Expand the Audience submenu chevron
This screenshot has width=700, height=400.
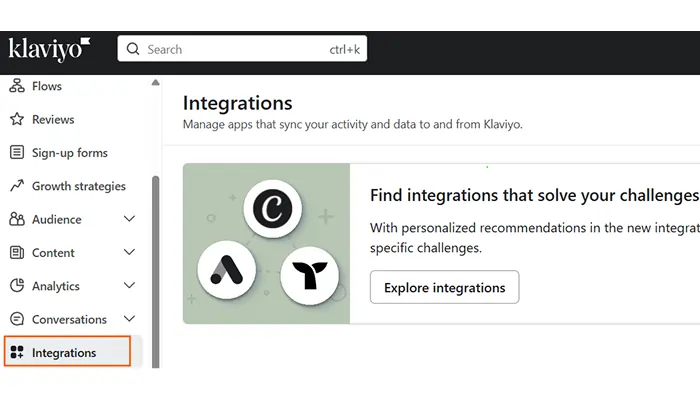[x=129, y=219]
